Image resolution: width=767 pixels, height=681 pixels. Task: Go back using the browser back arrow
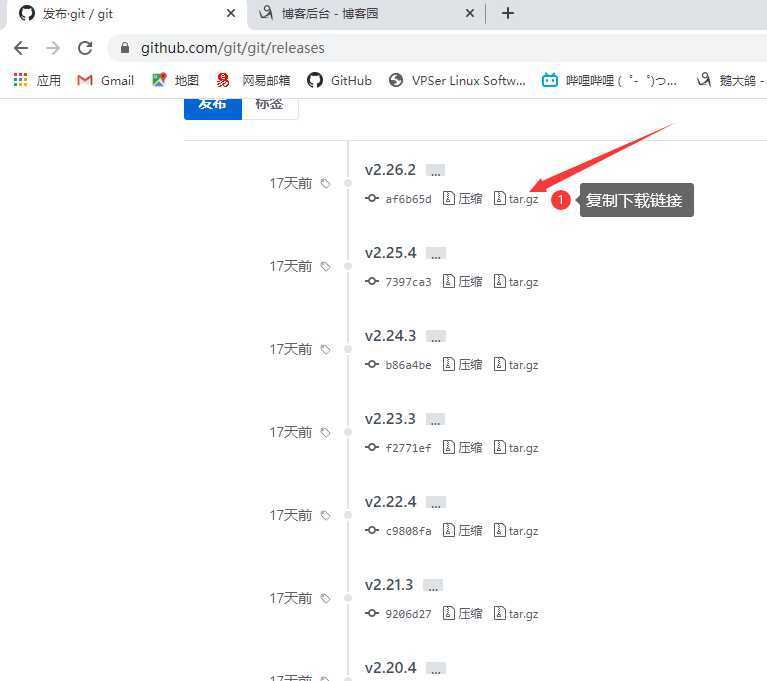[x=21, y=48]
